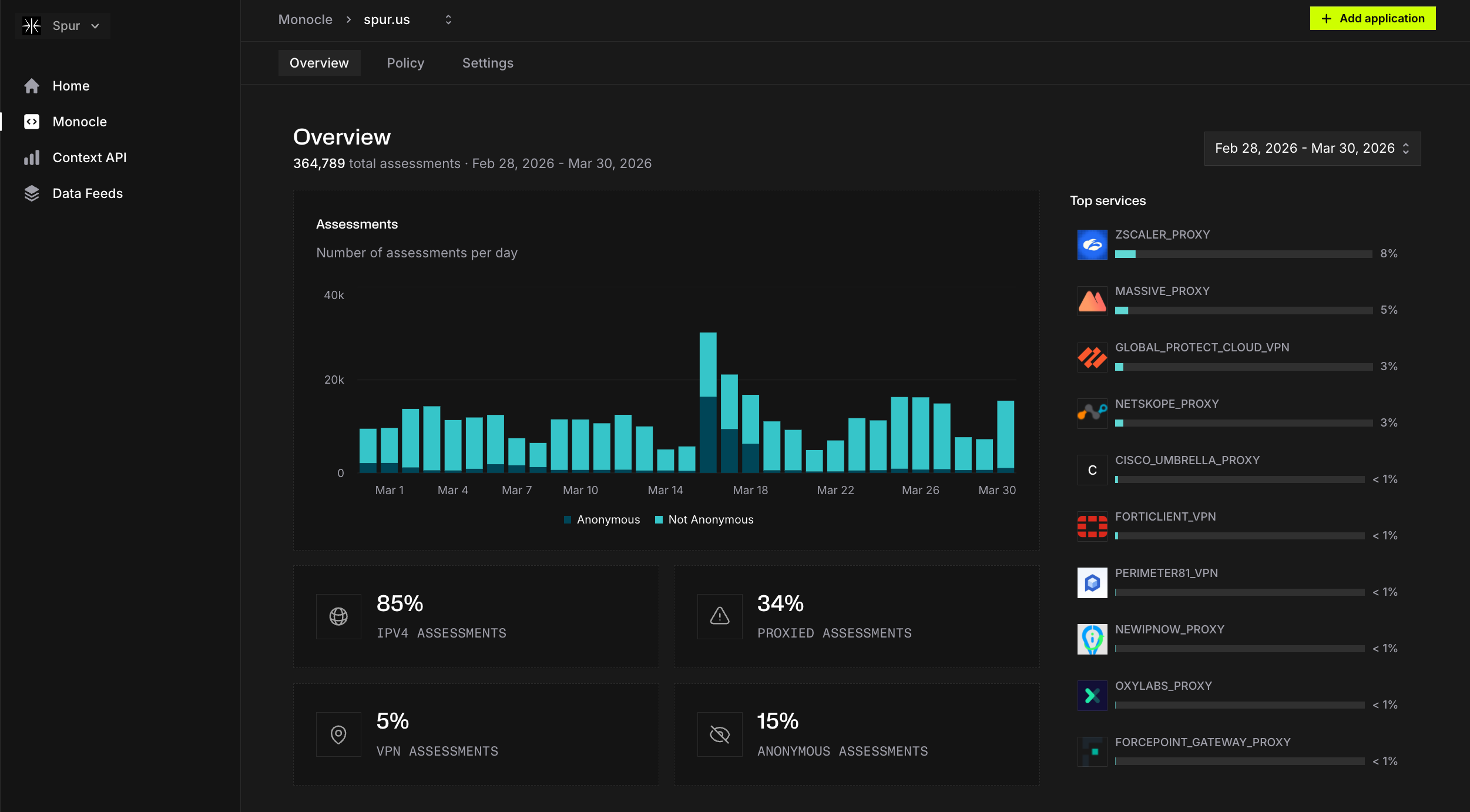Click the Massive proxy logo
This screenshot has height=812, width=1470.
pyautogui.click(x=1092, y=301)
